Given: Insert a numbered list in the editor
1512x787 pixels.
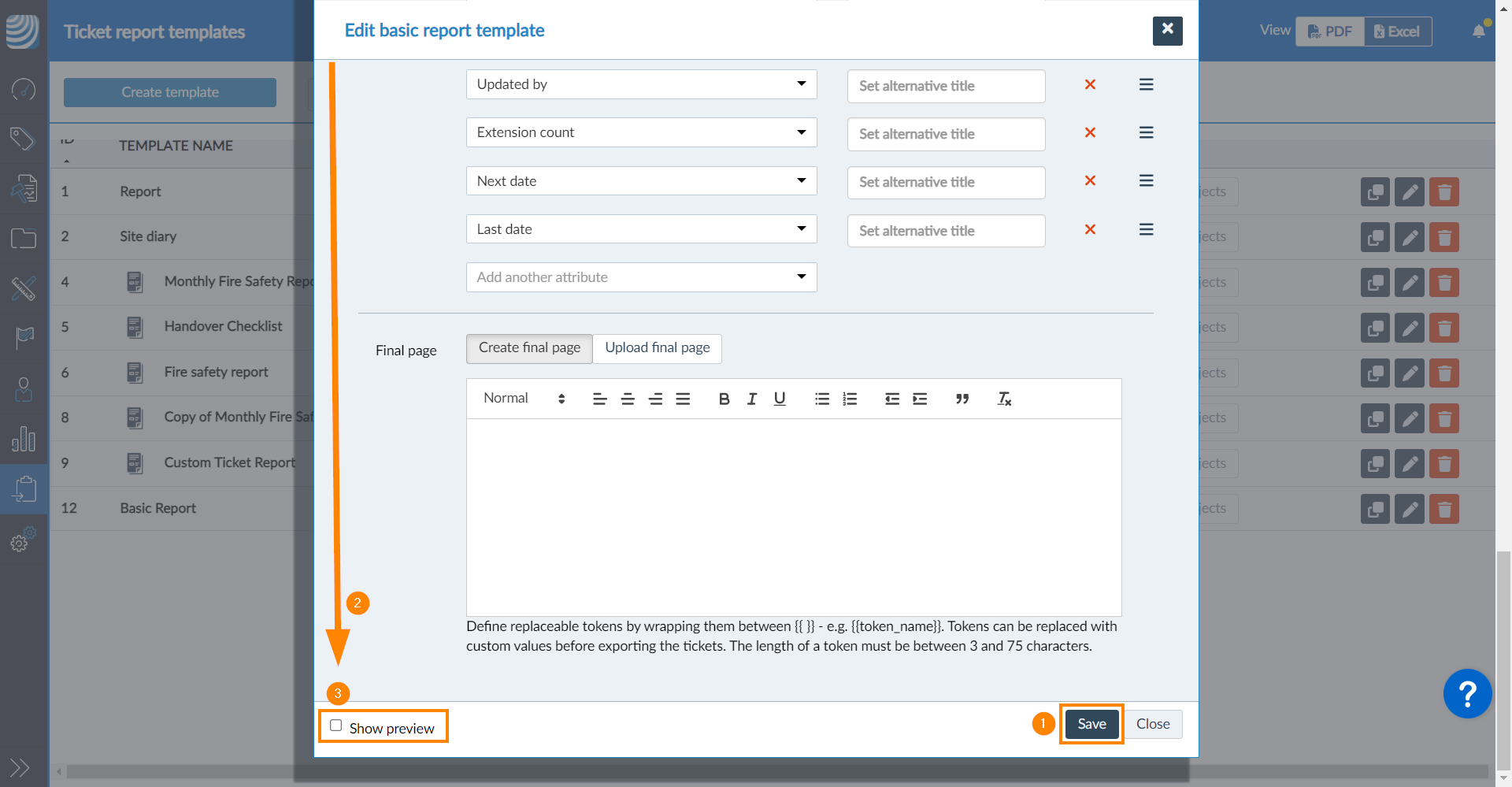Looking at the screenshot, I should (x=850, y=399).
